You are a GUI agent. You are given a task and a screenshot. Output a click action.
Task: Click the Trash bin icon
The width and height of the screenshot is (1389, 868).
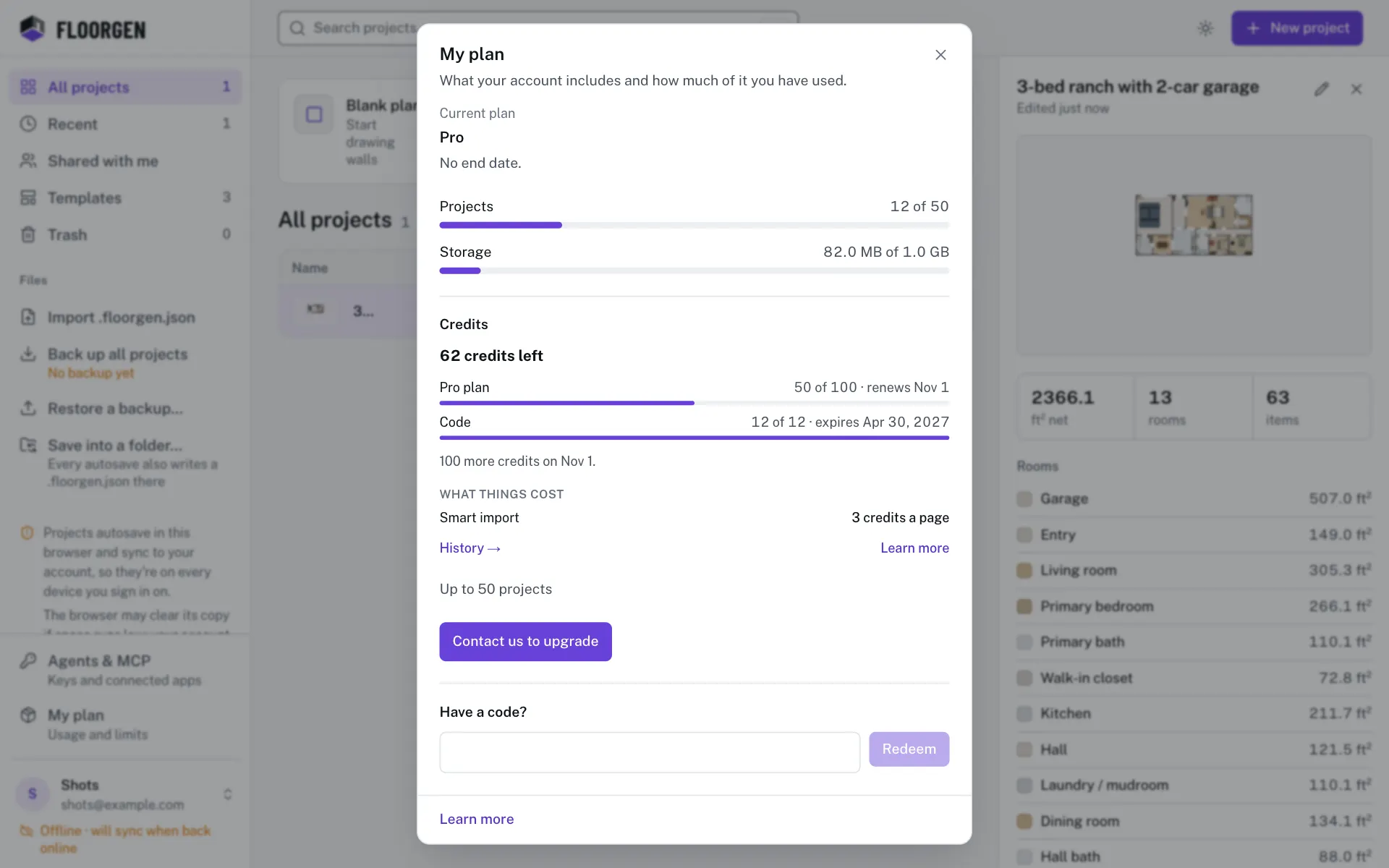28,234
